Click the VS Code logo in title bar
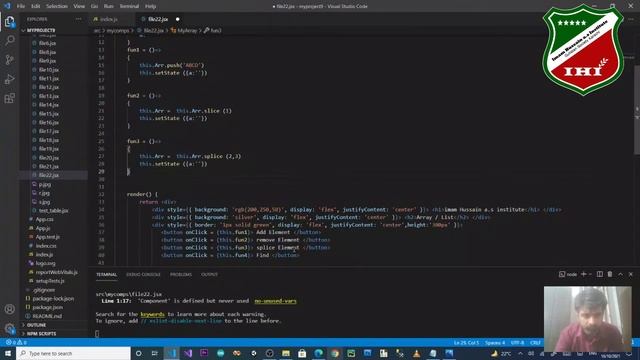The image size is (640, 360). point(7,6)
